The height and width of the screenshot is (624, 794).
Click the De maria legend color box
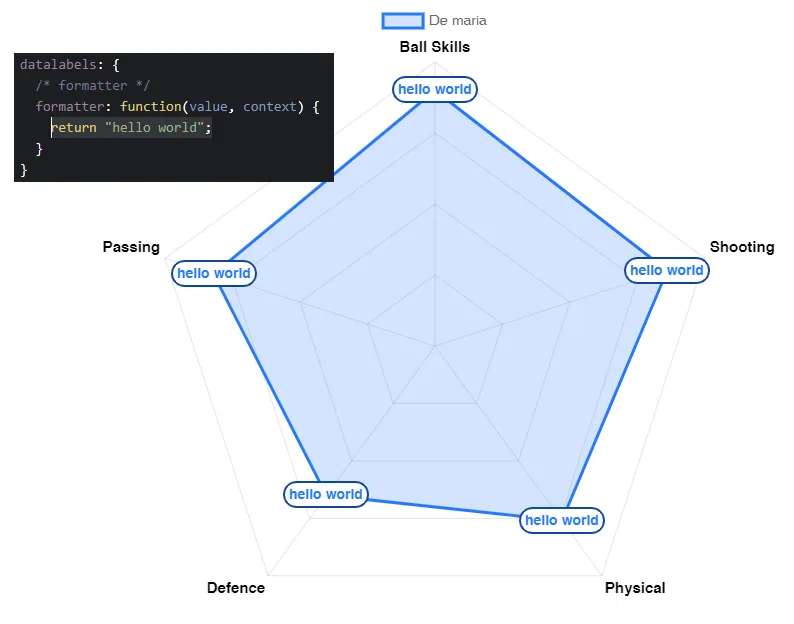[403, 21]
